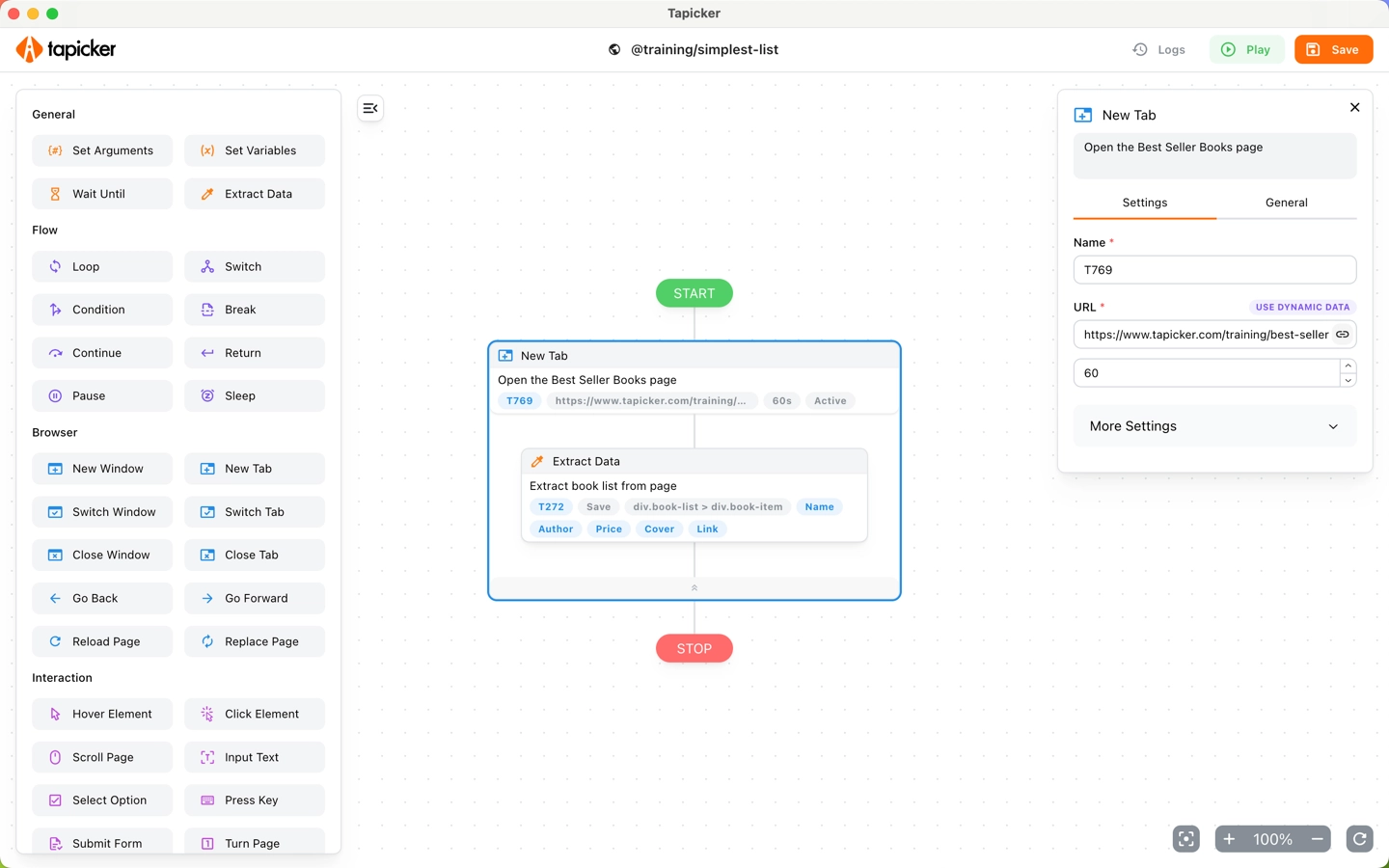Save the current flow
The image size is (1389, 868).
tap(1333, 49)
